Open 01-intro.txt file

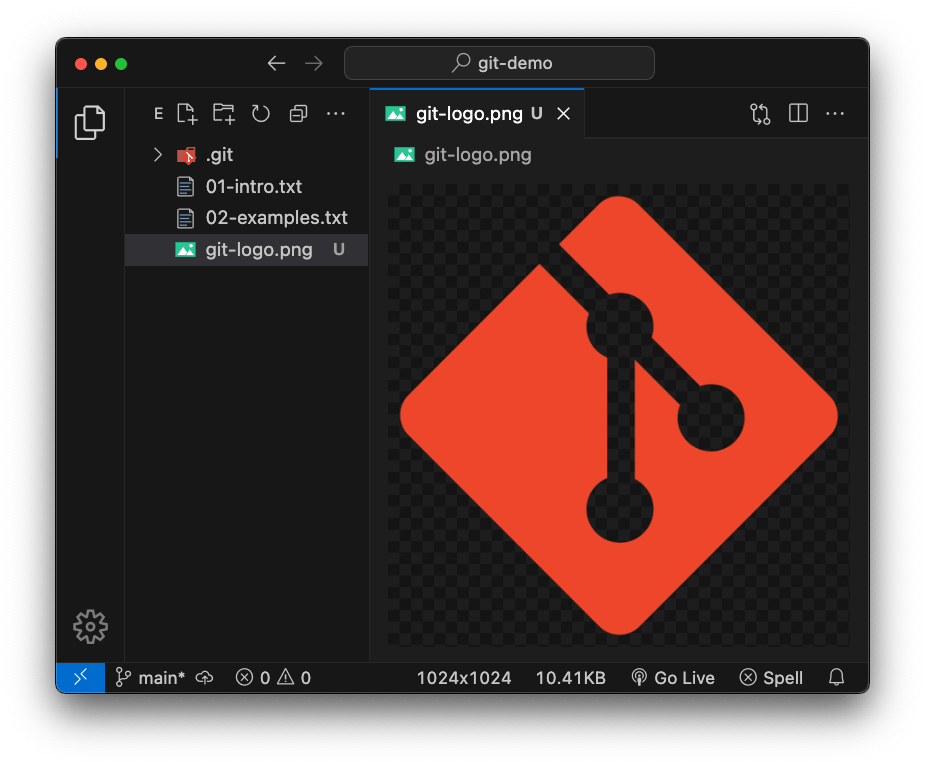pyautogui.click(x=247, y=186)
